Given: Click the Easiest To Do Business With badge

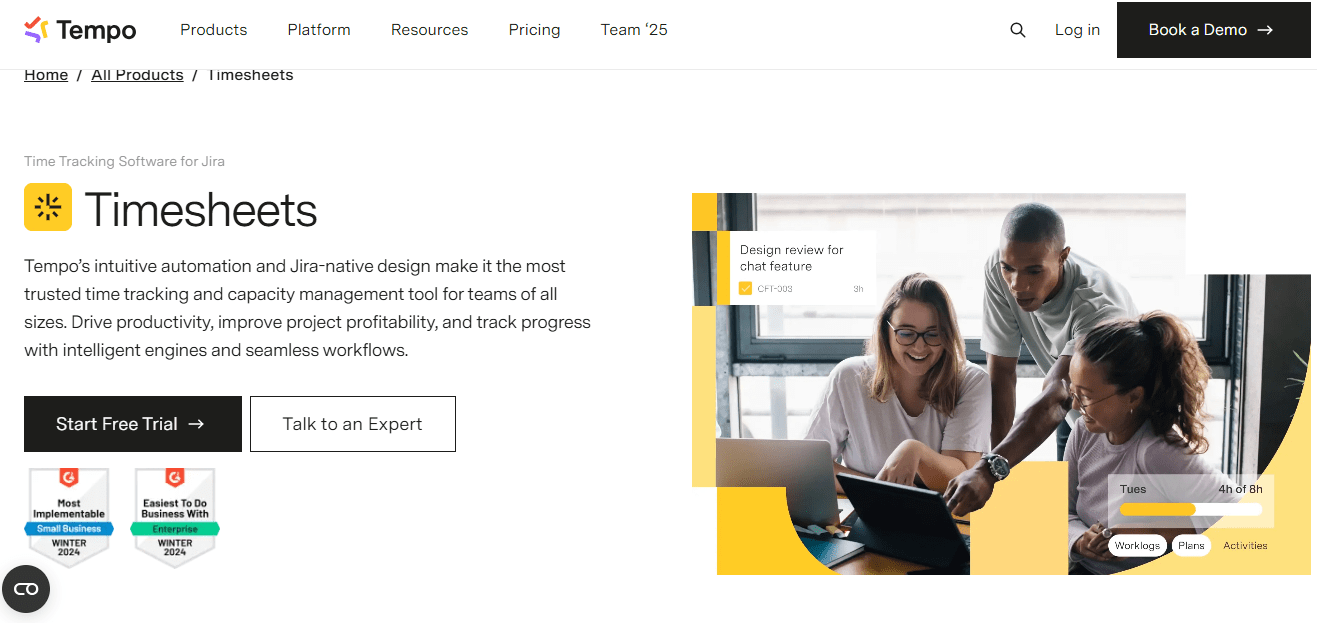Looking at the screenshot, I should [175, 517].
